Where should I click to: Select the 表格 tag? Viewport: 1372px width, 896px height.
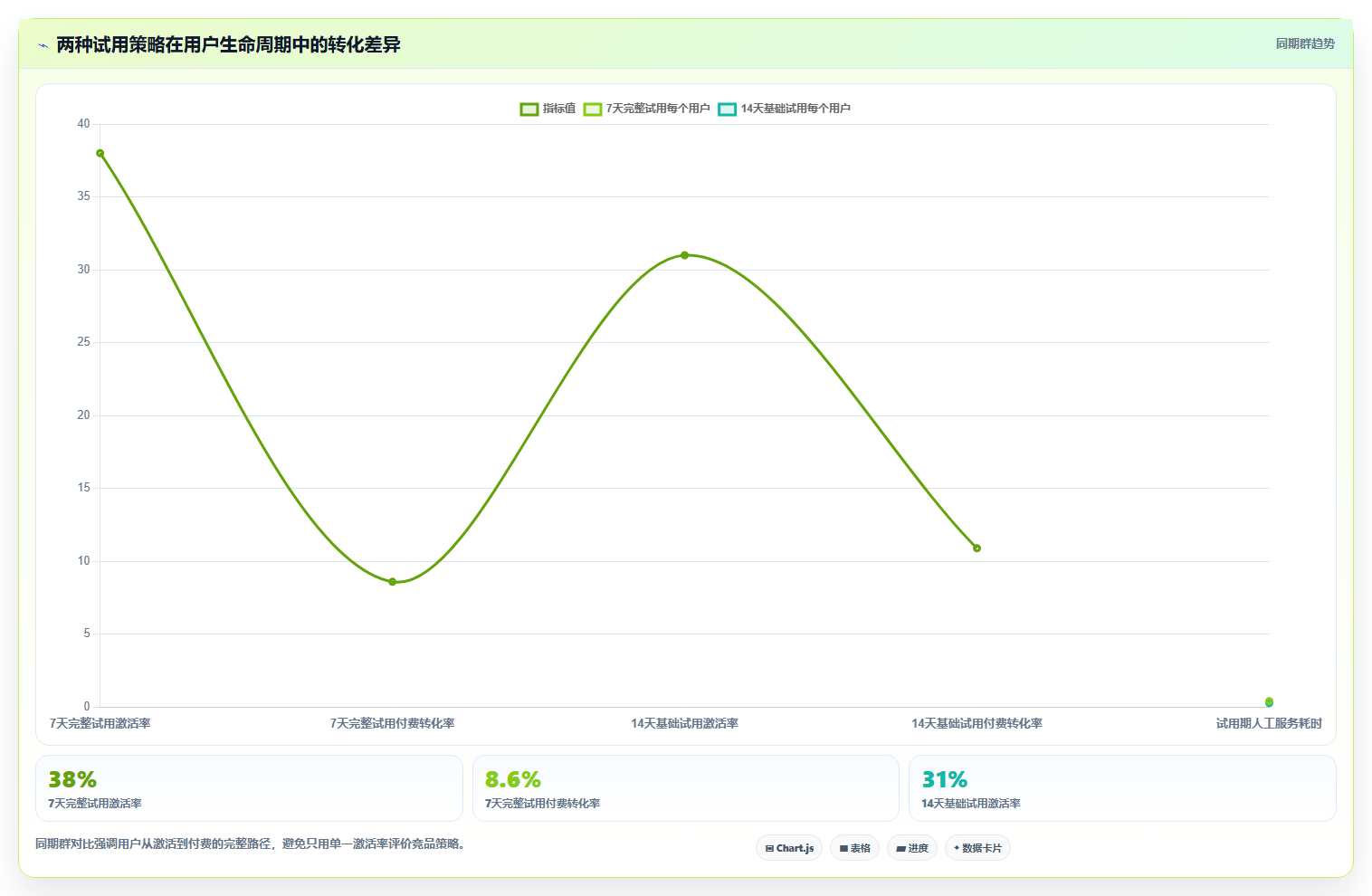tap(854, 848)
